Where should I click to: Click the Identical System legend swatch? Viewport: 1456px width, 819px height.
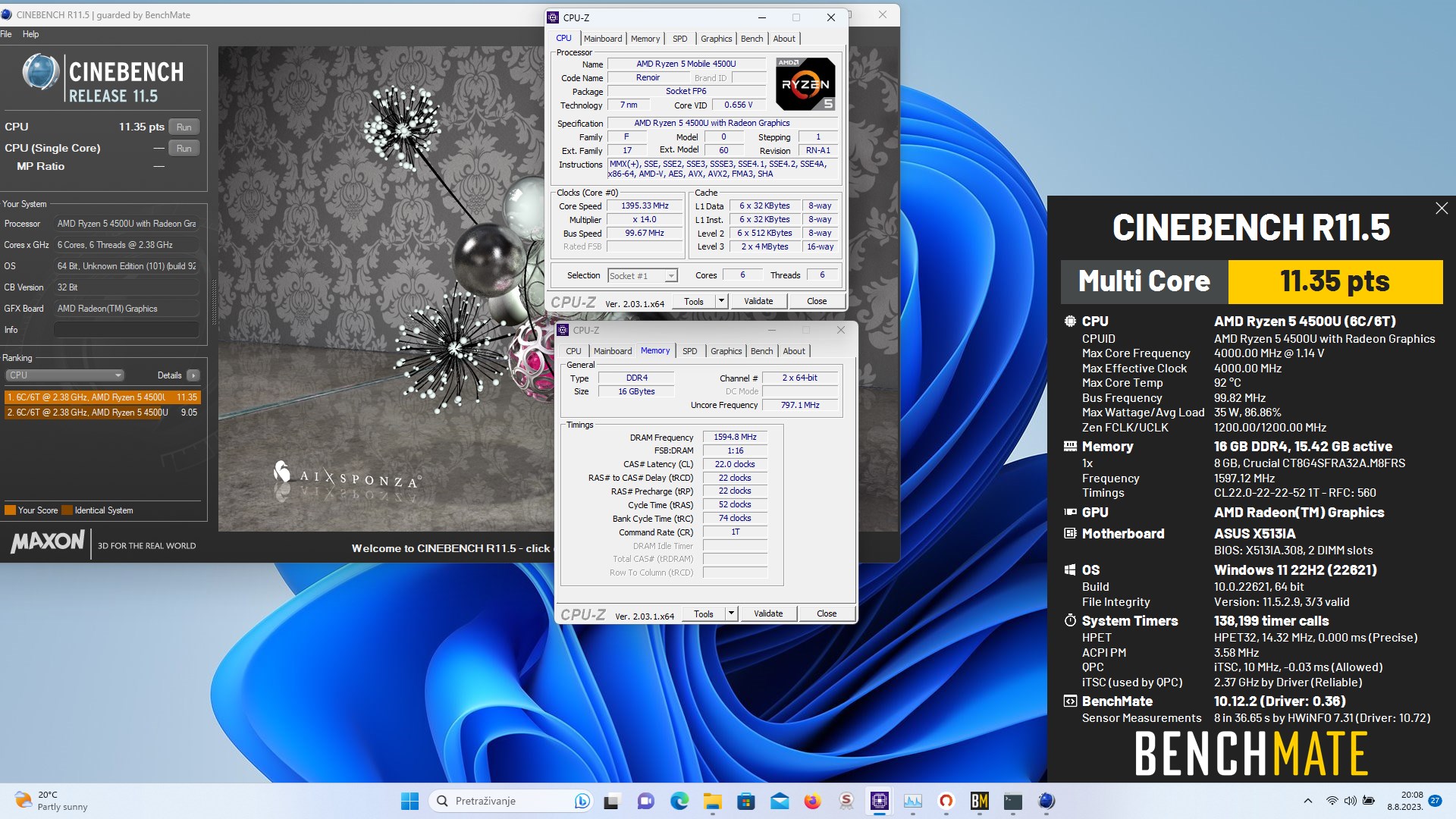tap(67, 510)
